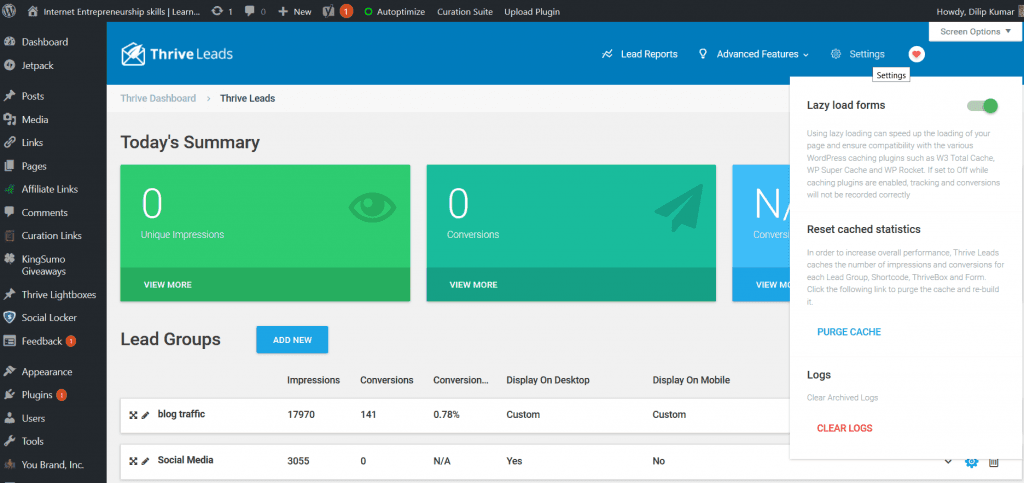Click the edit pencil for blog traffic

tap(145, 414)
